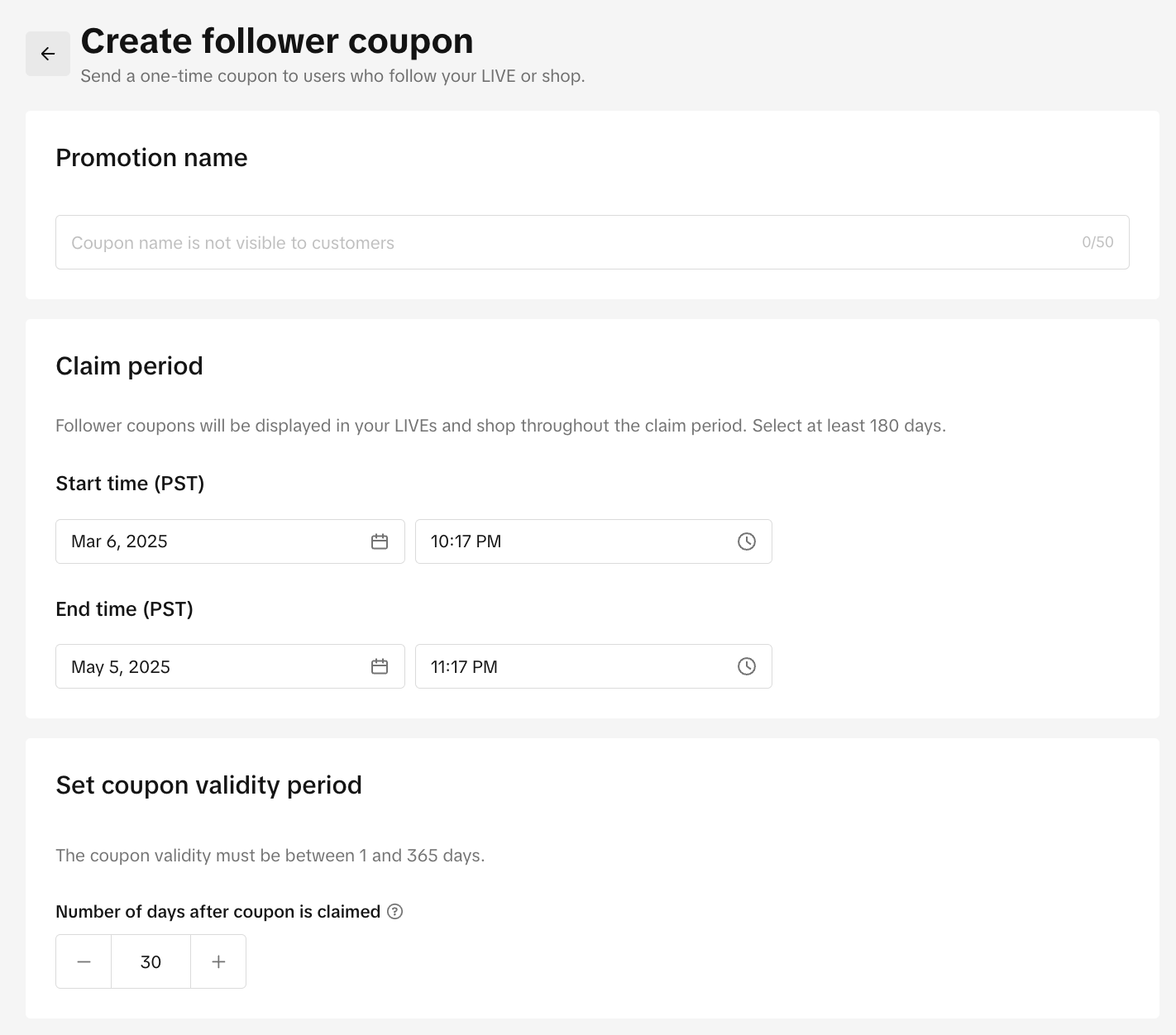
Task: Decrease validity days with minus button
Action: (x=84, y=961)
